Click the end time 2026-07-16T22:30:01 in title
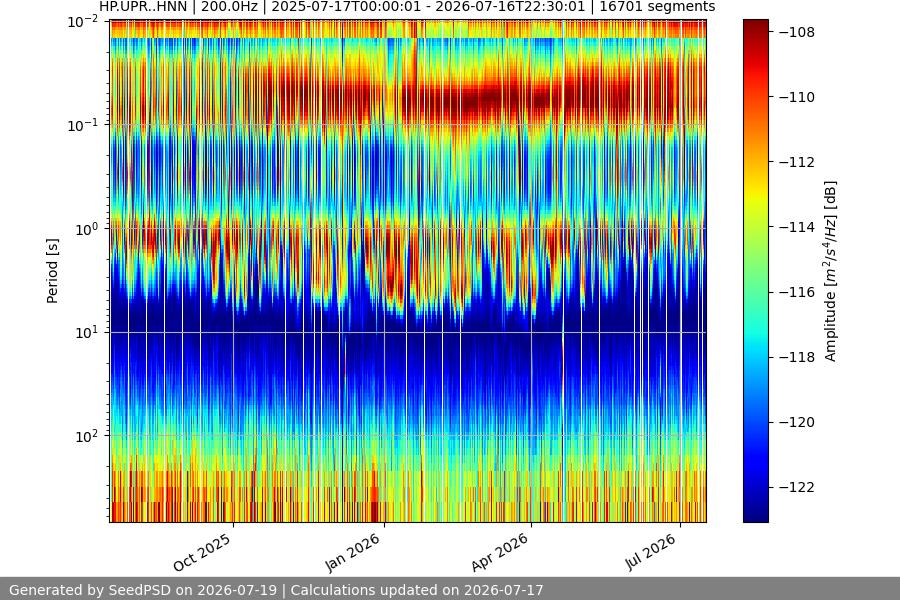Viewport: 900px width, 600px height. (511, 7)
